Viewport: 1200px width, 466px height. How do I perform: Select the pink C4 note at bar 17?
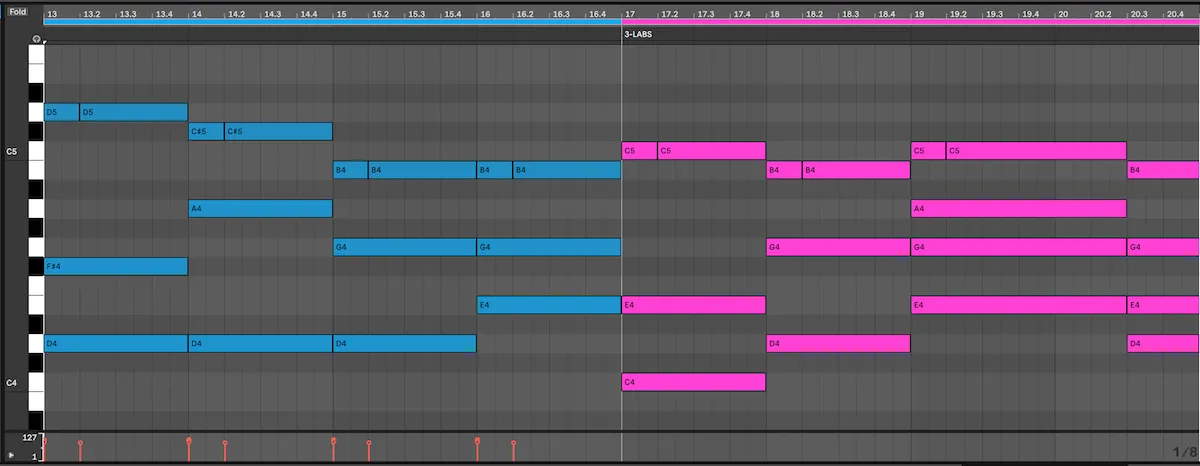click(x=694, y=382)
